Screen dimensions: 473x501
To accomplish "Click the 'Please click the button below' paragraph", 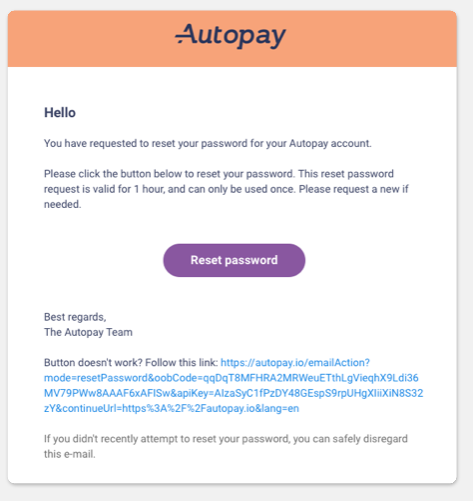I will click(226, 189).
